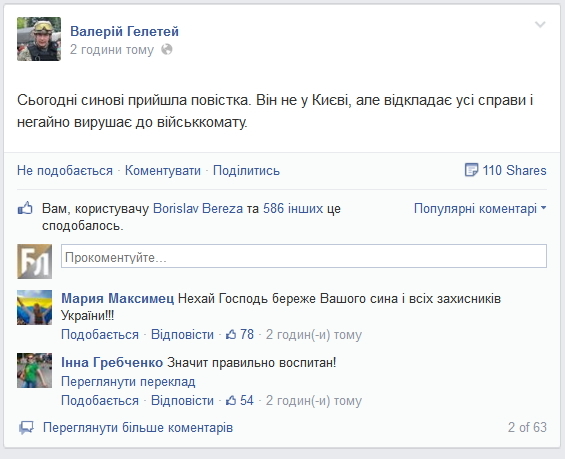This screenshot has height=459, width=565.
Task: Open post options chevron menu
Action: 540,24
